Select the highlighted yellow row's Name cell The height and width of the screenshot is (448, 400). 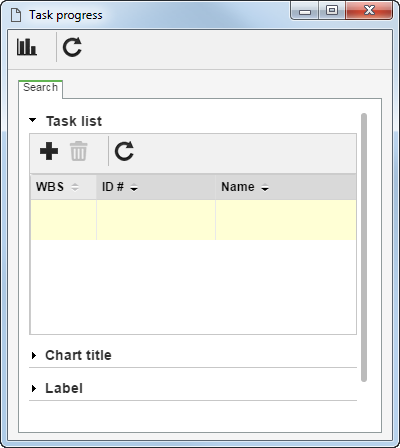pyautogui.click(x=286, y=220)
